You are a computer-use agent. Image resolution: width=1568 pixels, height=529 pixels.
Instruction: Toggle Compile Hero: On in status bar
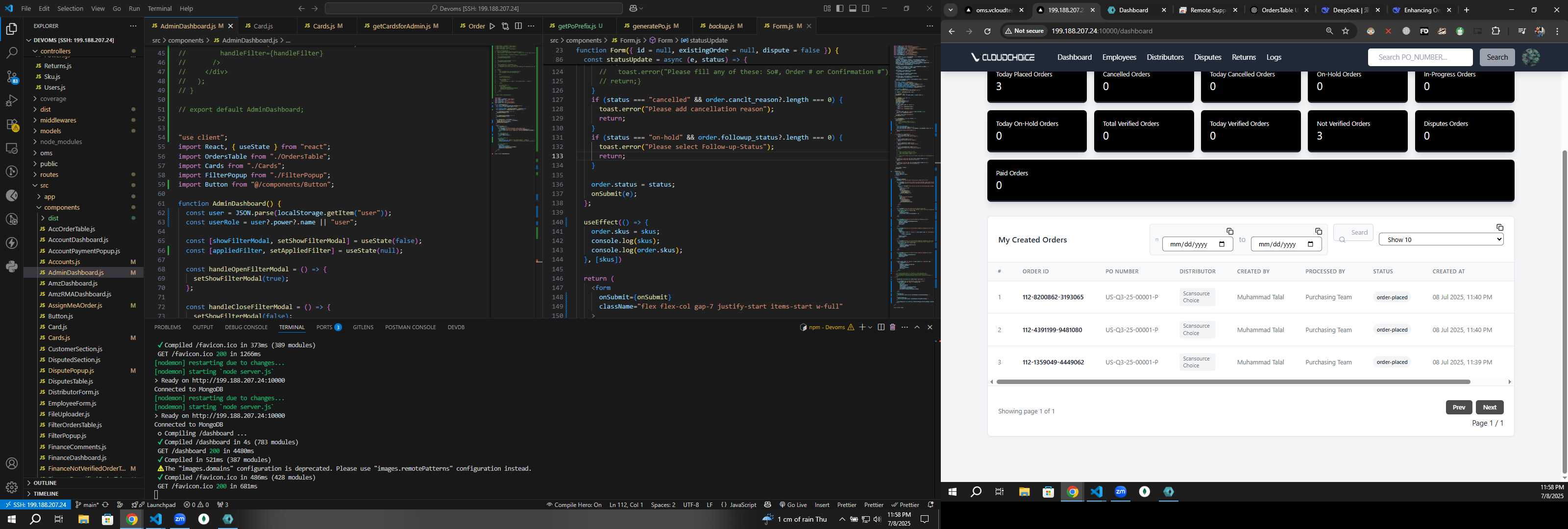(x=574, y=505)
